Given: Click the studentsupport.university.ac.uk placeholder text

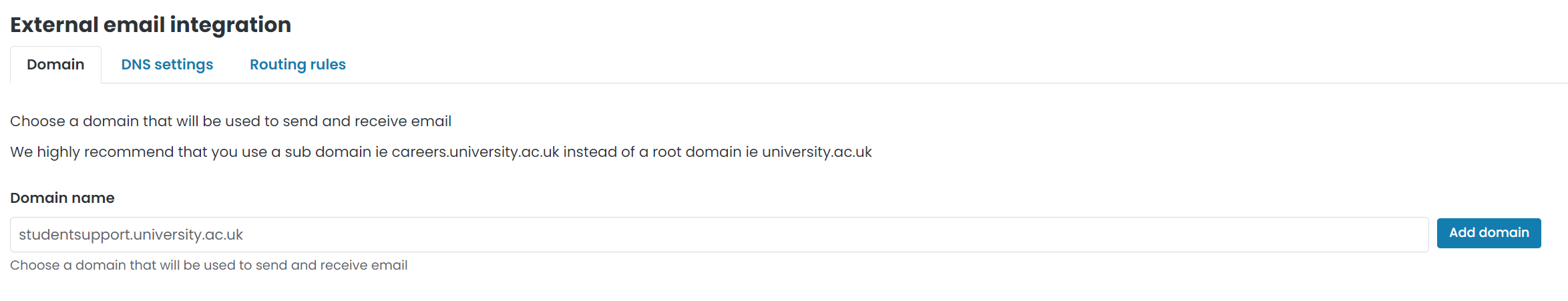Looking at the screenshot, I should (x=131, y=235).
